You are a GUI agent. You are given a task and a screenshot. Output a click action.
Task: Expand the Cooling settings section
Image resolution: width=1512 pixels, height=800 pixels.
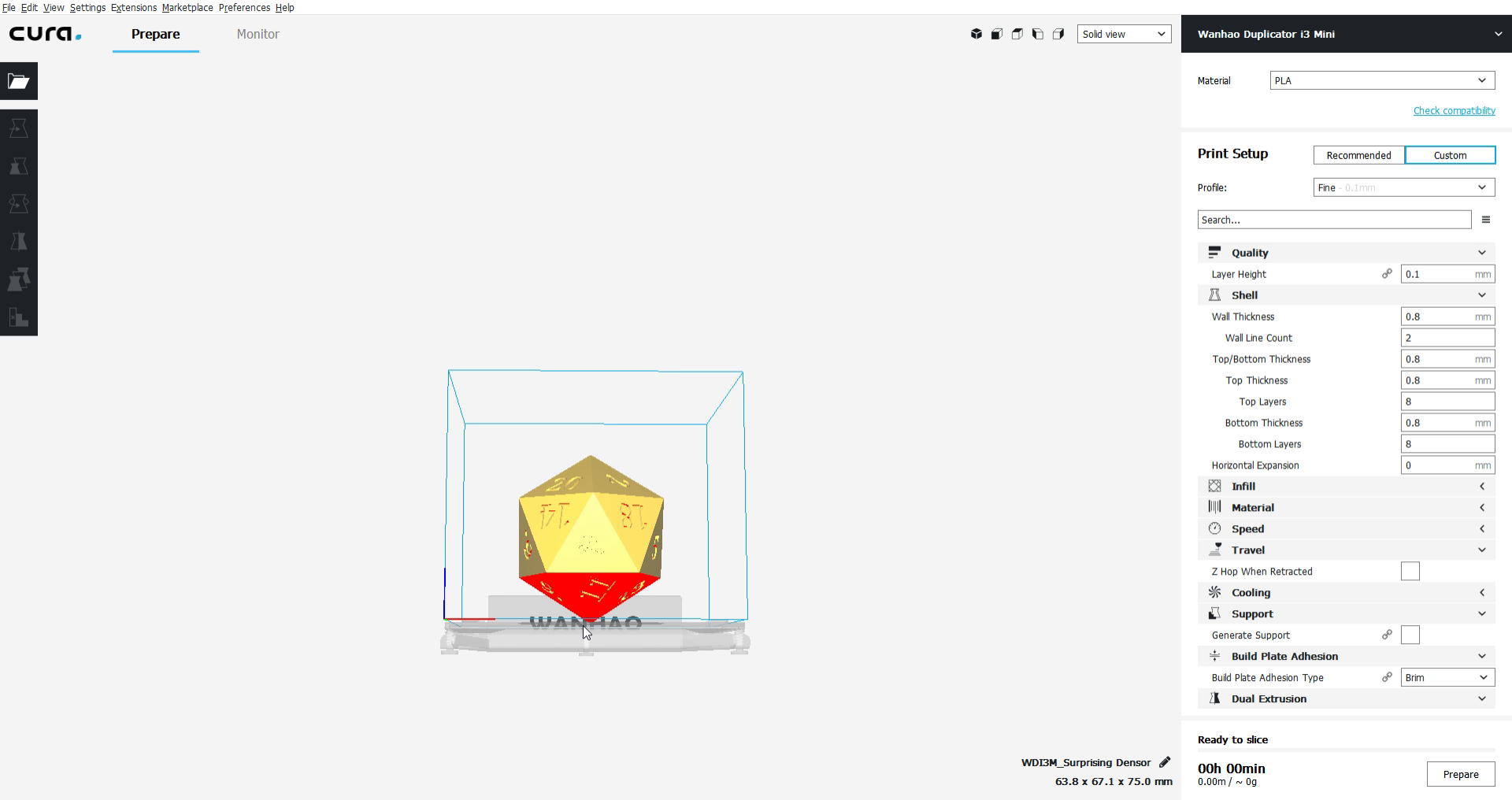(x=1347, y=593)
